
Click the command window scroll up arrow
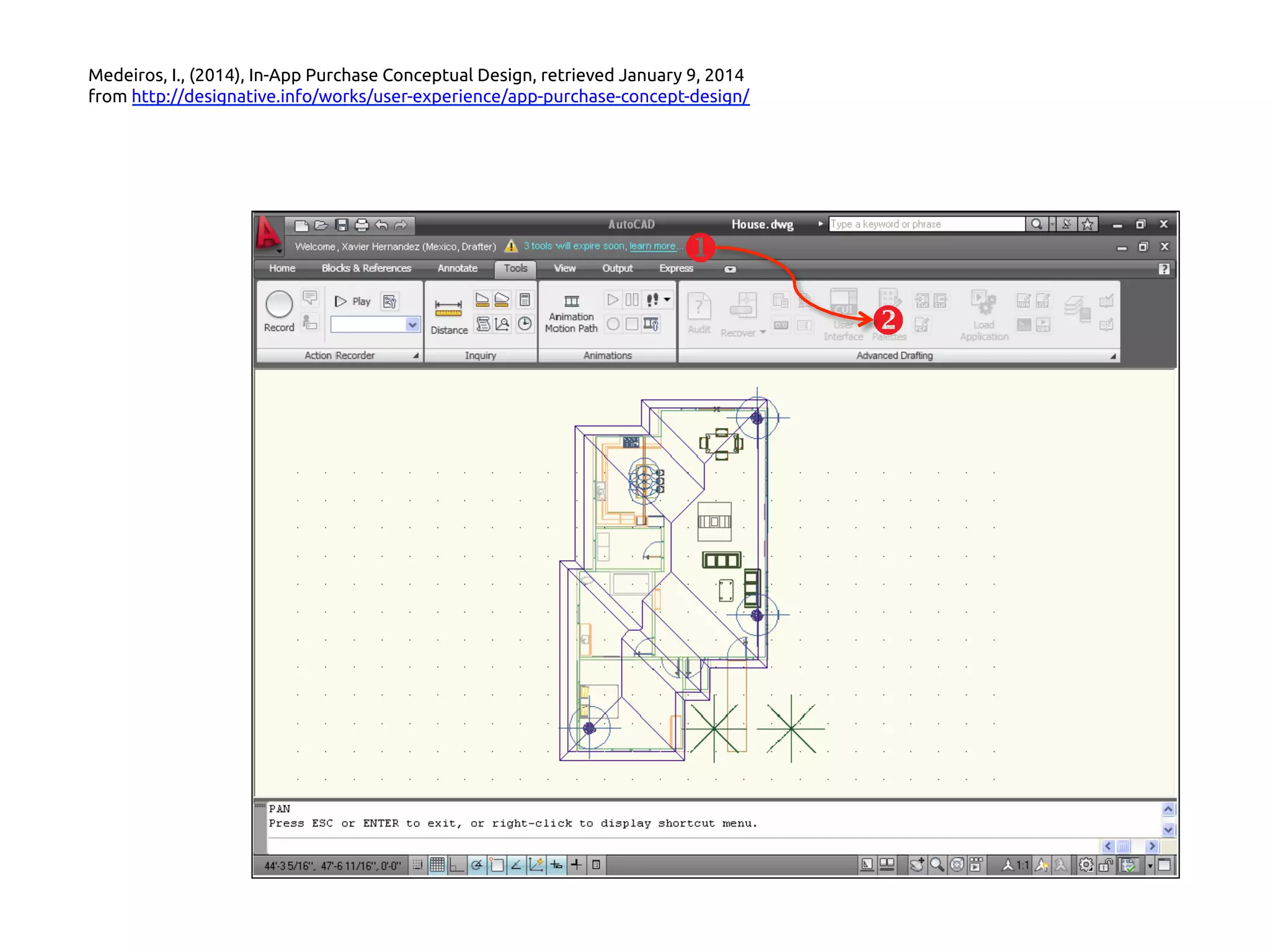[1168, 809]
